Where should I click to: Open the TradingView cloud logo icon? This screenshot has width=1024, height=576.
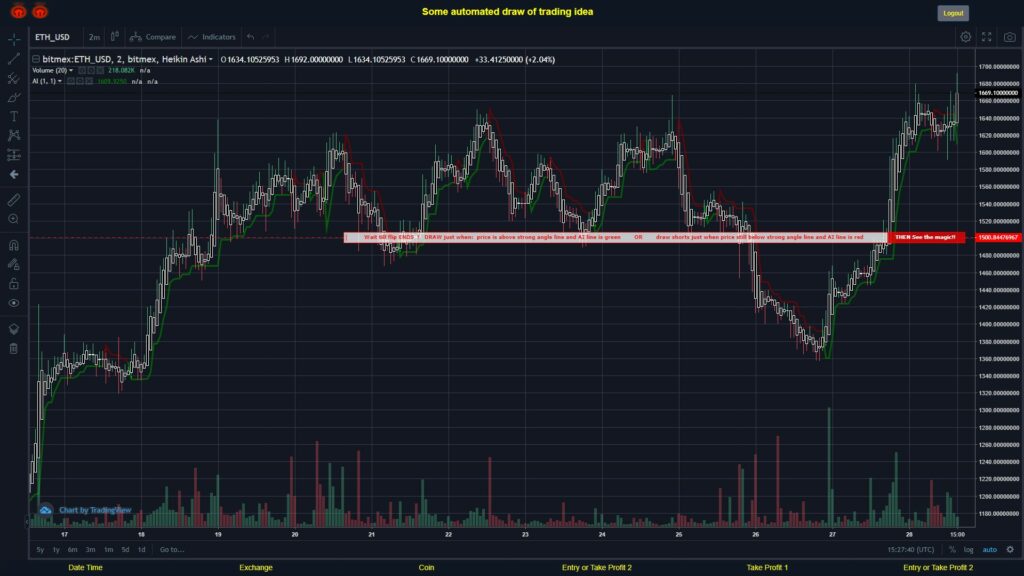point(45,510)
